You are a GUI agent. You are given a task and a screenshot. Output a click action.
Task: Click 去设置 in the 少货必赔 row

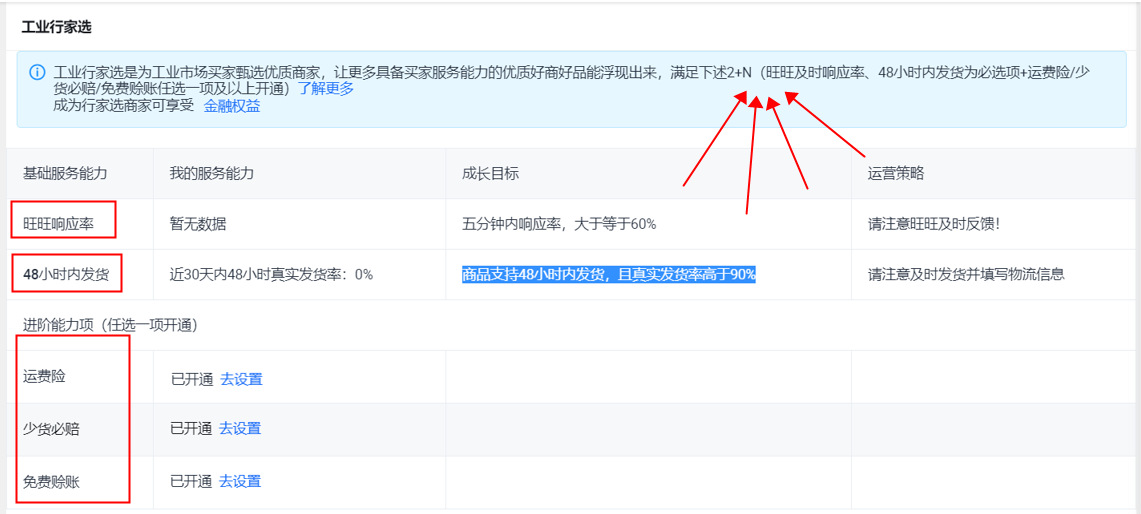click(x=240, y=428)
